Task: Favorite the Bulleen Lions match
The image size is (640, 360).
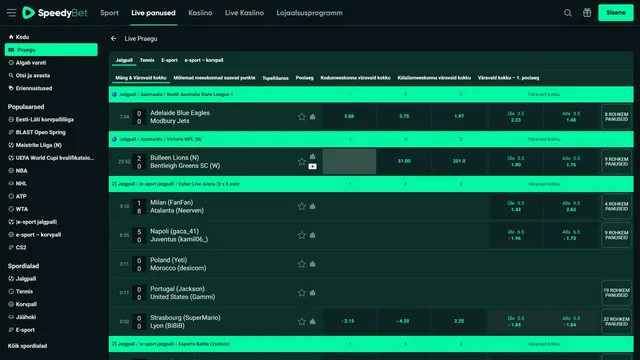Action: 302,162
